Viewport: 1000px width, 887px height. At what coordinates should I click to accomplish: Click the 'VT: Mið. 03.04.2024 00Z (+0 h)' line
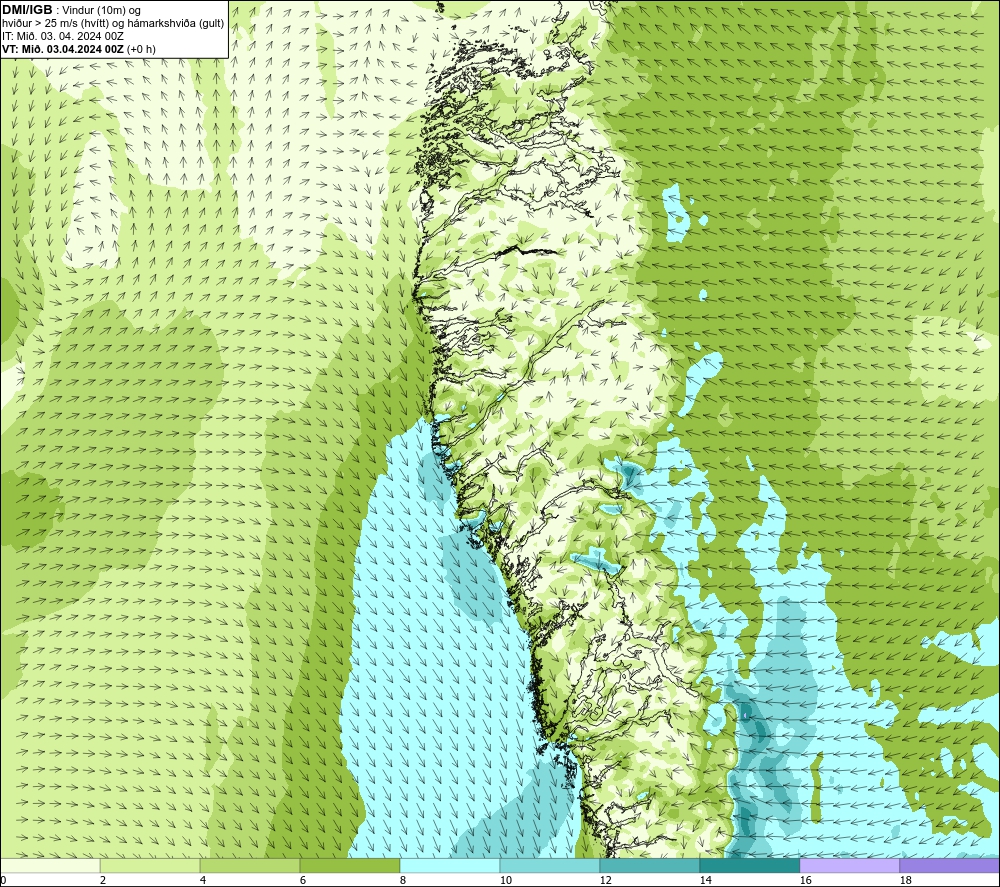click(x=78, y=49)
